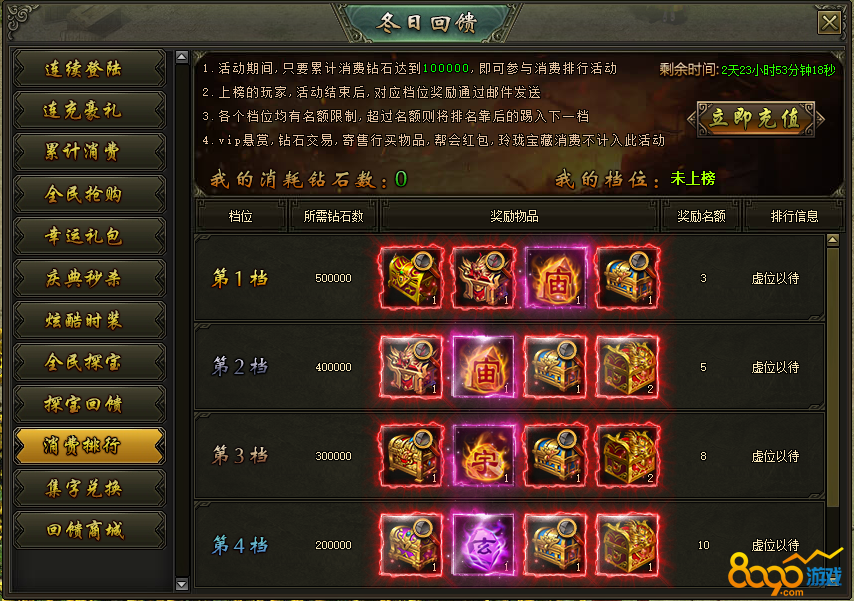Pick the blue-gold chest in tier 1 row
Viewport: 854px width, 601px height.
coord(627,277)
